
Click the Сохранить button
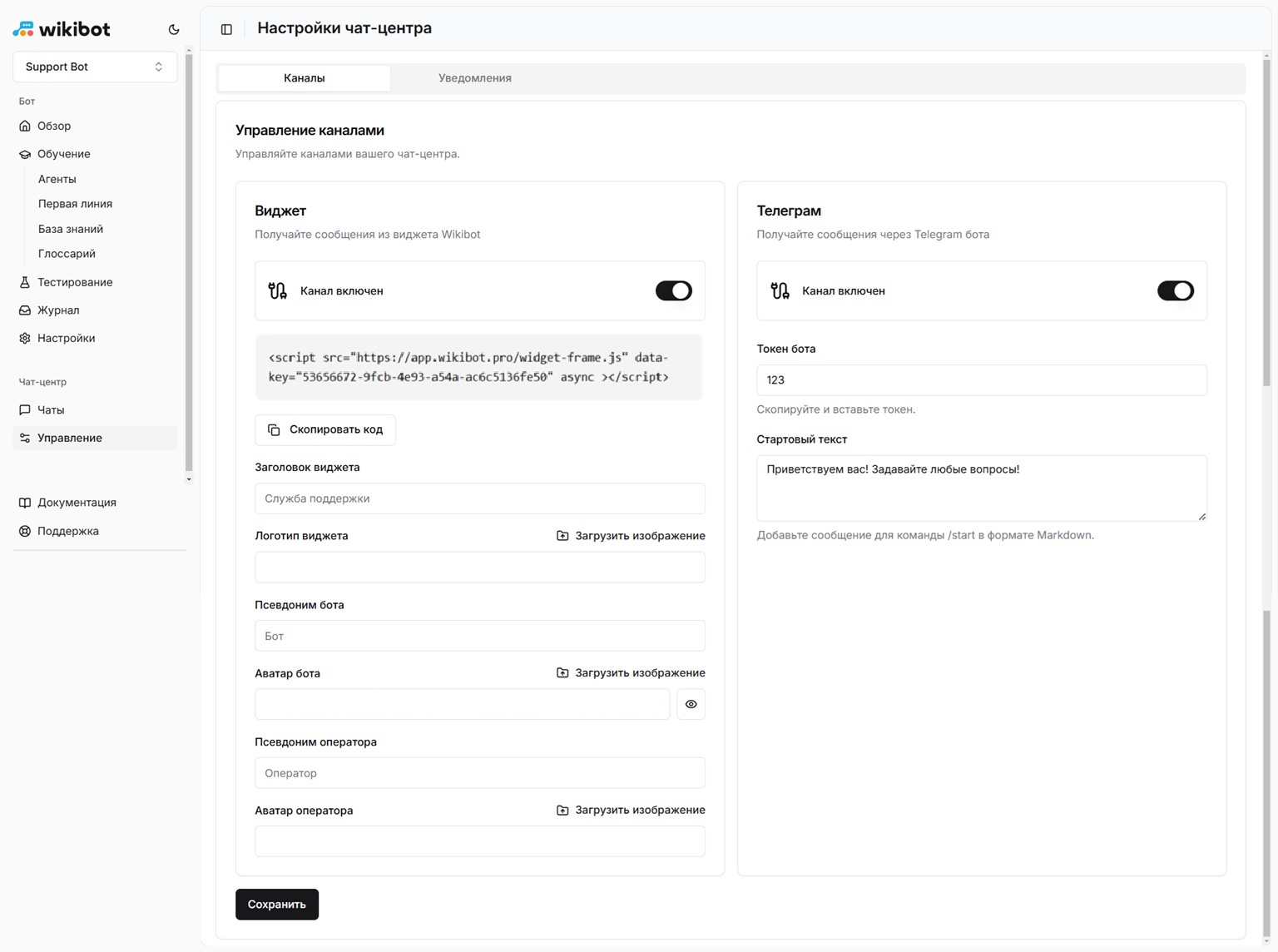[277, 905]
